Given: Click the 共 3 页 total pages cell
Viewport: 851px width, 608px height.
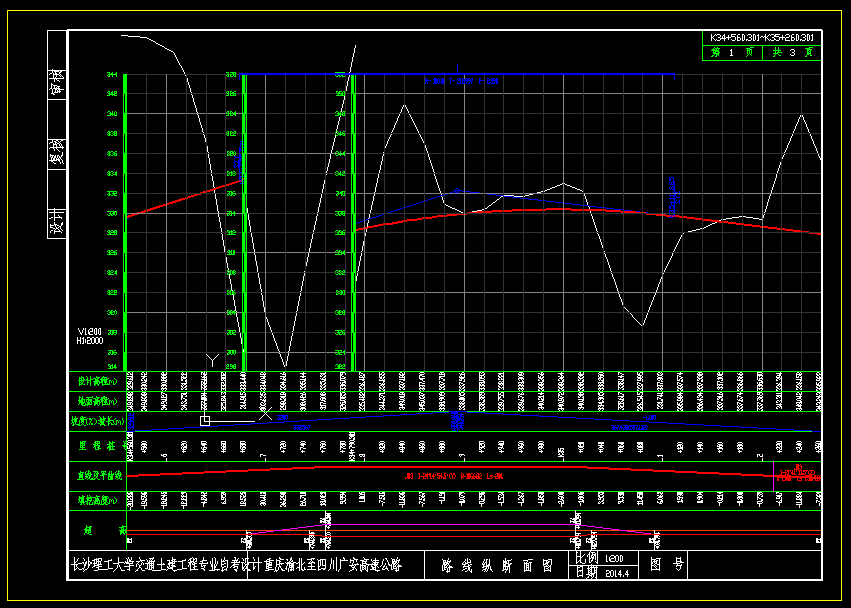Looking at the screenshot, I should pos(792,53).
